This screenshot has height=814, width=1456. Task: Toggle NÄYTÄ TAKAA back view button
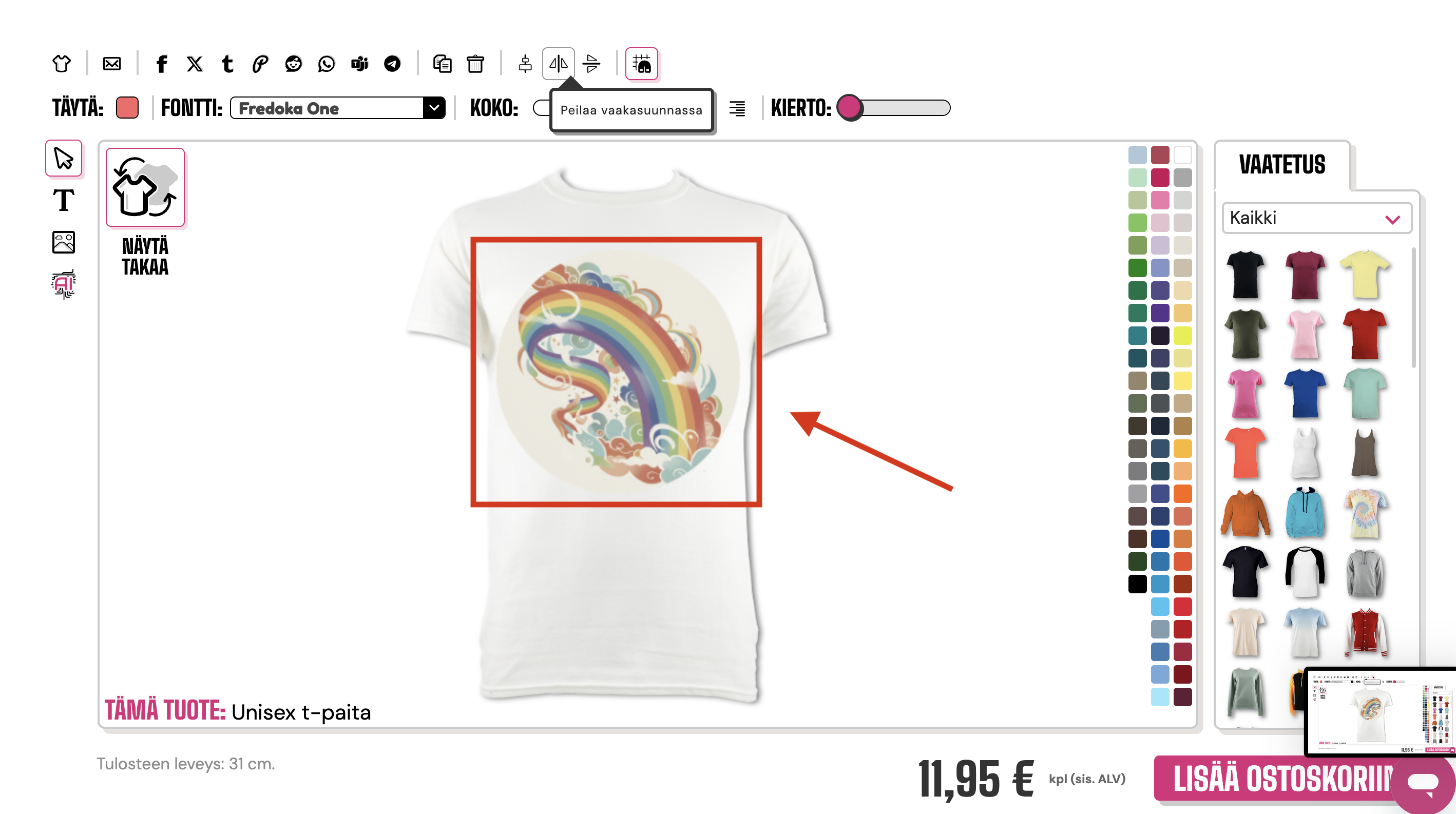145,187
